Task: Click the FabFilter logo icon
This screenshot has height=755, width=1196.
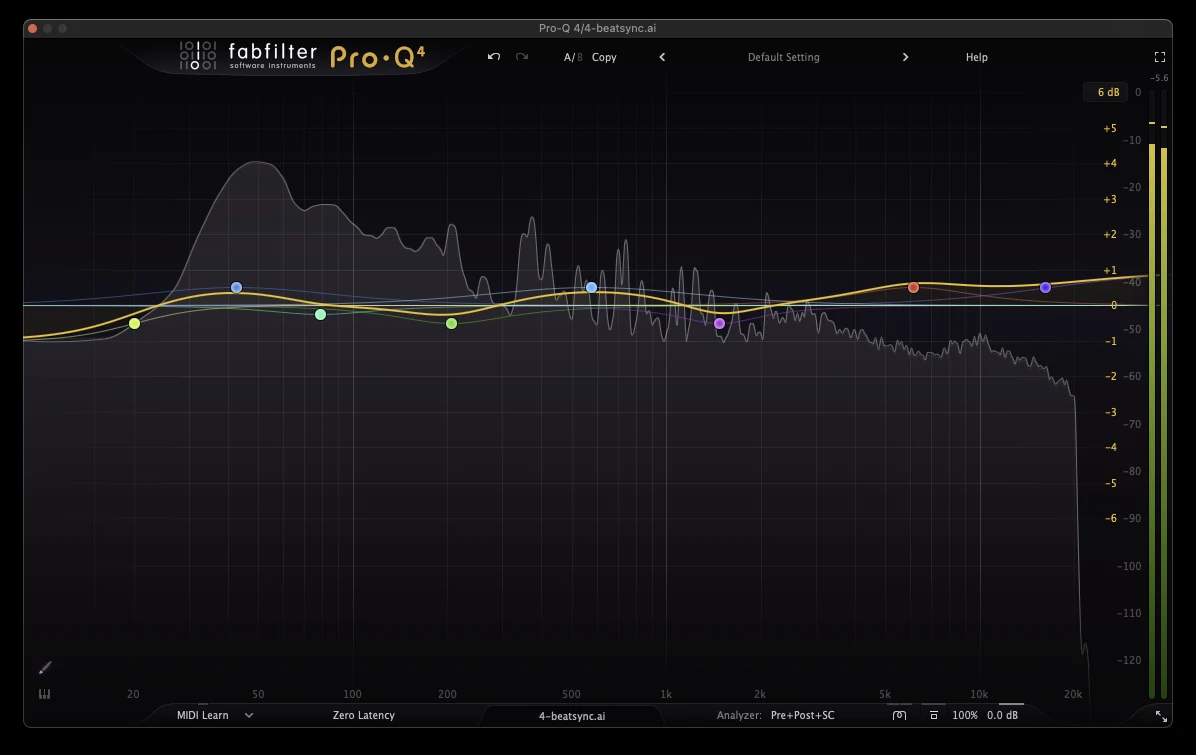Action: 198,56
